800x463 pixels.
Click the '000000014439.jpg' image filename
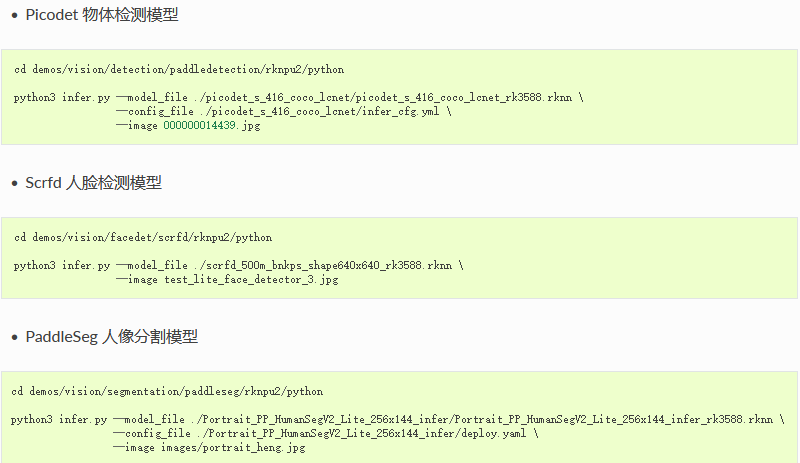coord(212,126)
